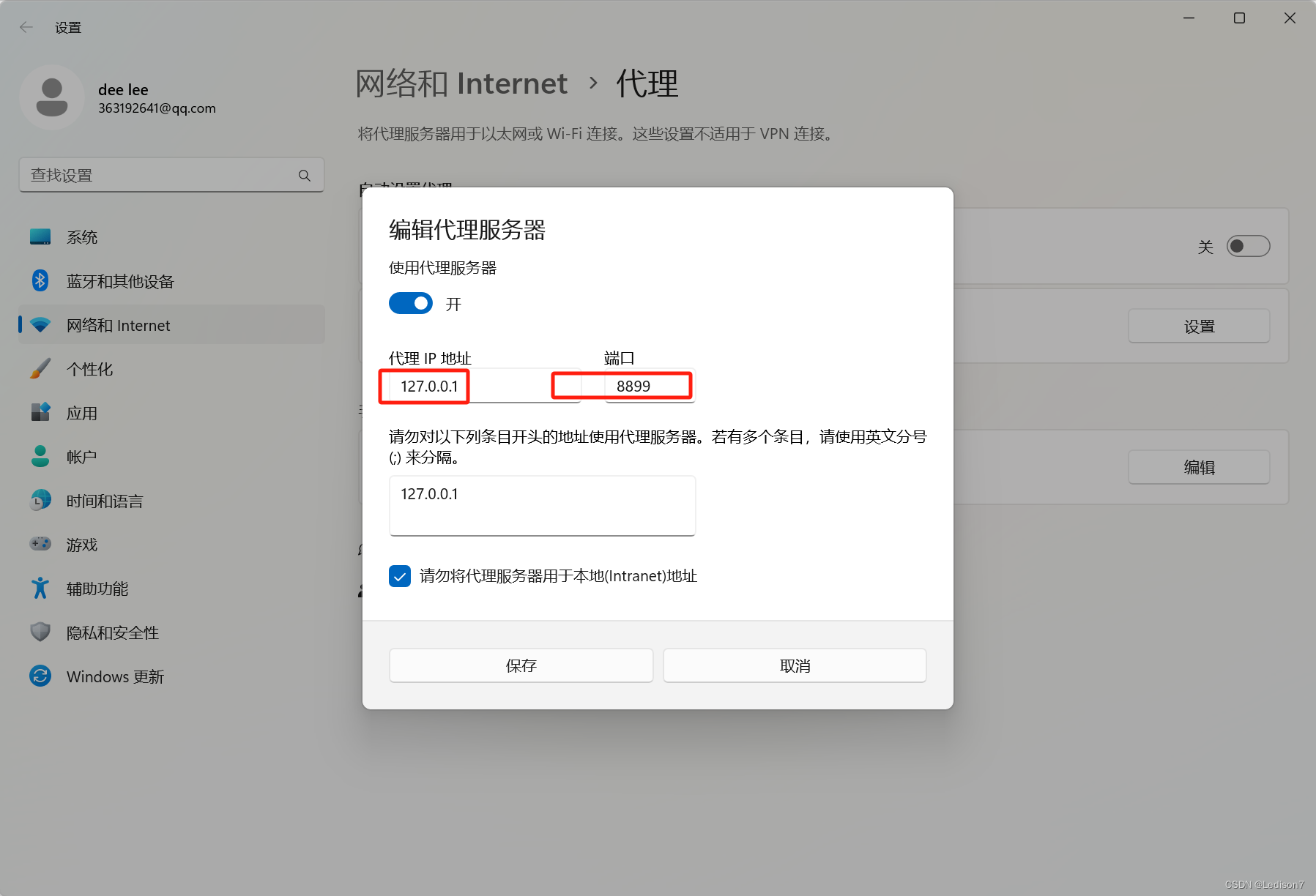This screenshot has width=1316, height=896.
Task: Open 应用 category
Action: [x=171, y=413]
